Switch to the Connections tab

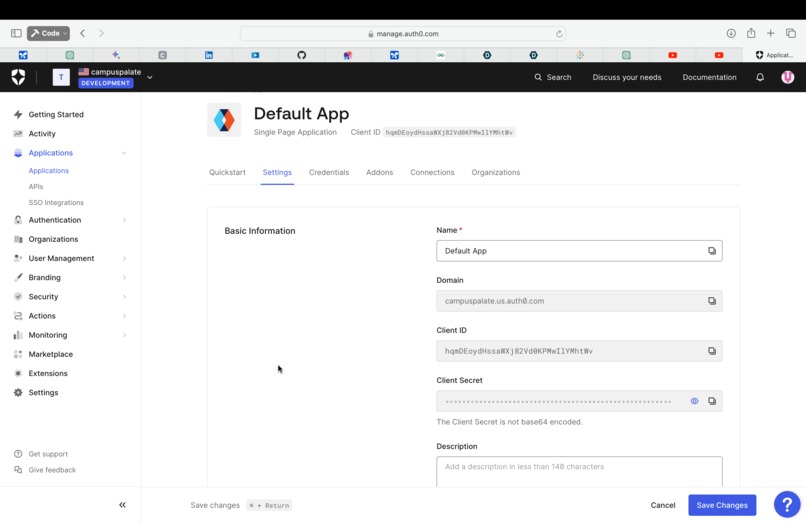(432, 172)
